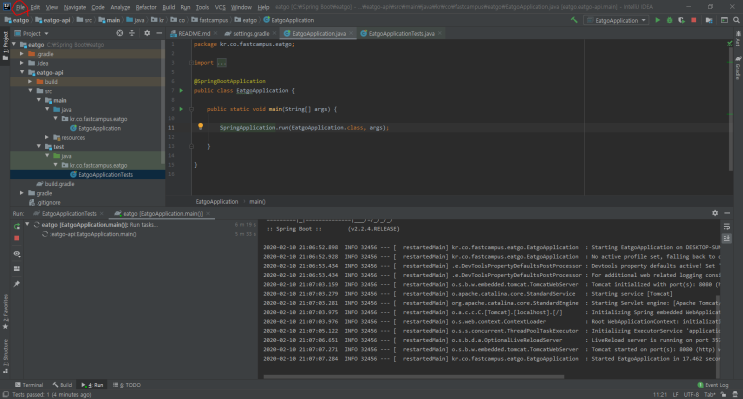Screen dimensions: 743x399
Task: Collapse the src folder
Action: click(x=30, y=91)
